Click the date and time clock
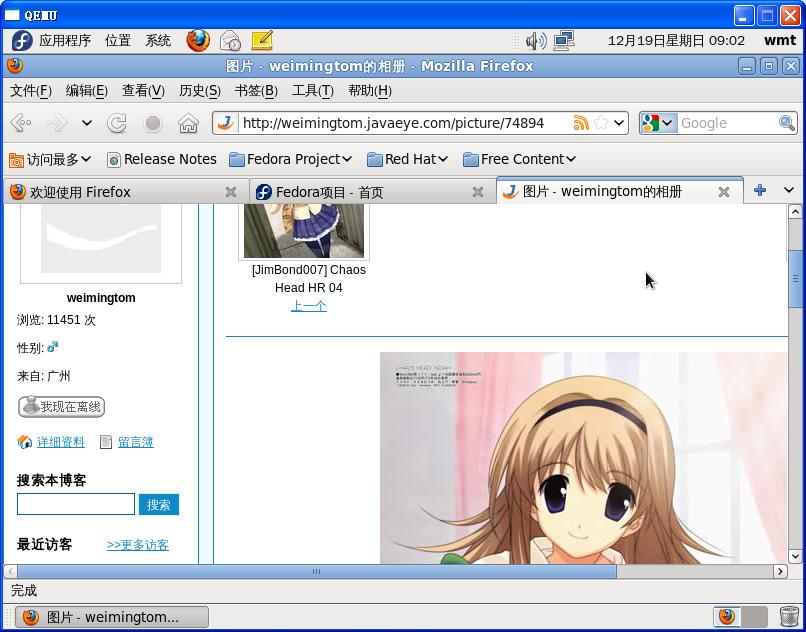 (676, 41)
